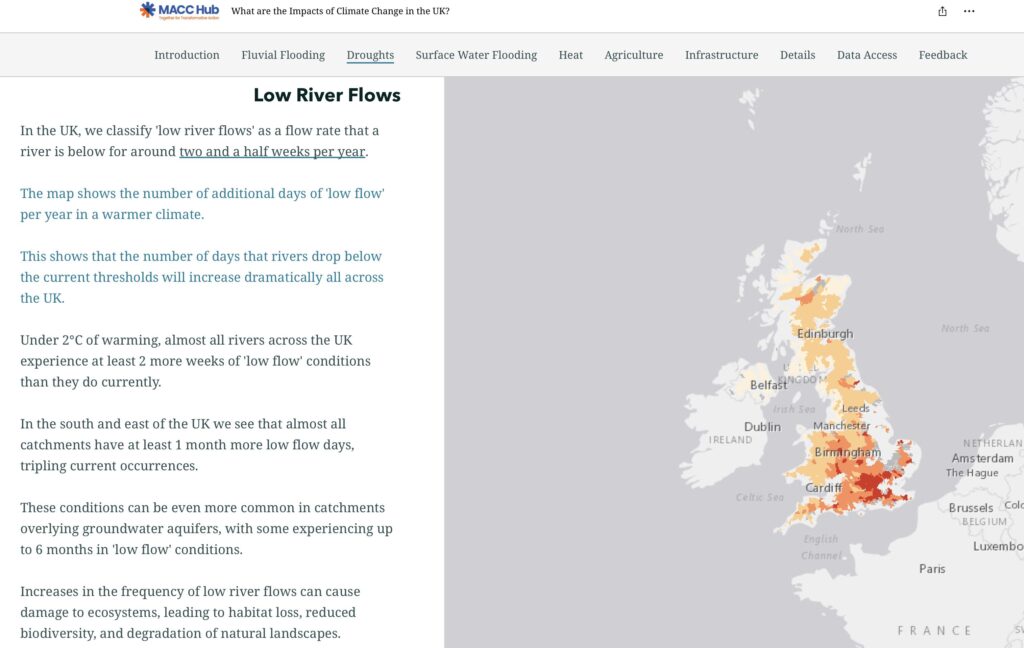Click the share icon in header
This screenshot has width=1024, height=648.
coord(942,11)
